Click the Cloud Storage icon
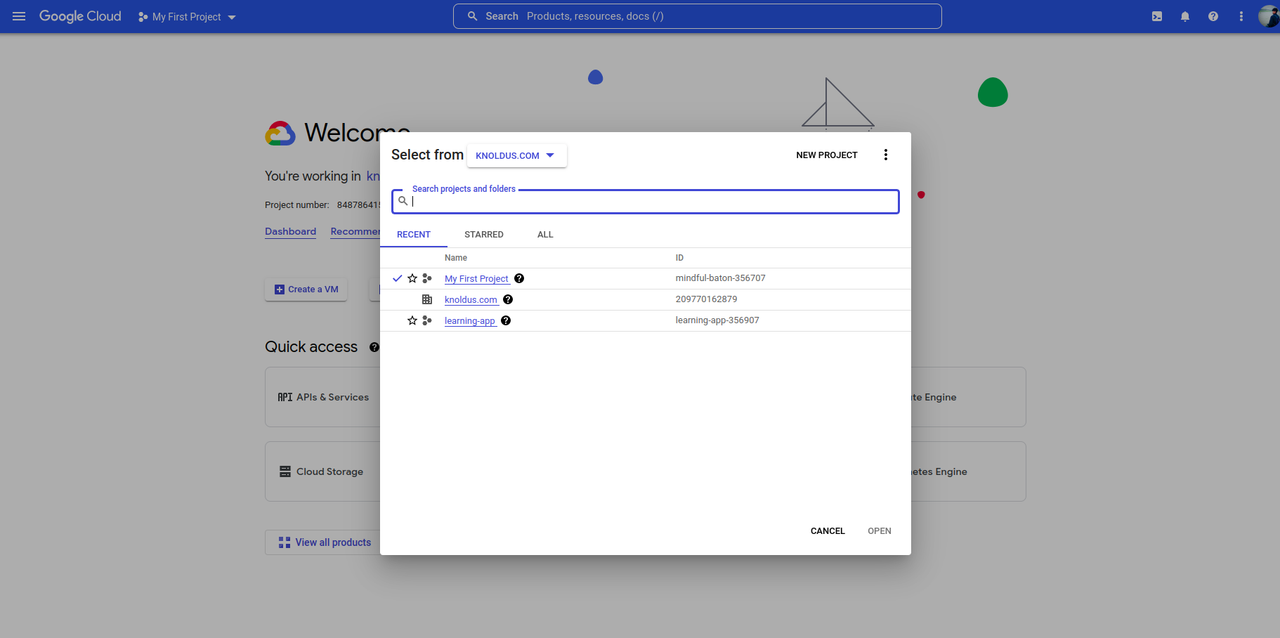 click(x=285, y=472)
